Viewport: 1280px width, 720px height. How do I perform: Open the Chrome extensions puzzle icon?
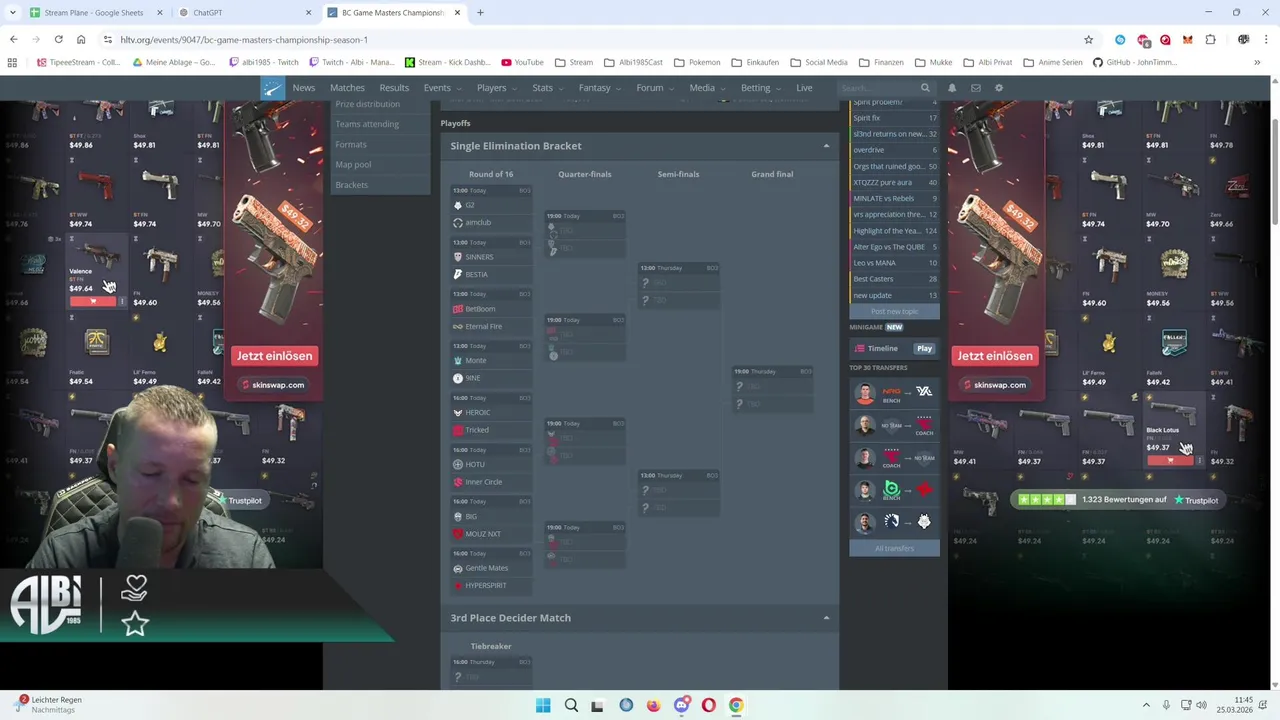point(1210,39)
